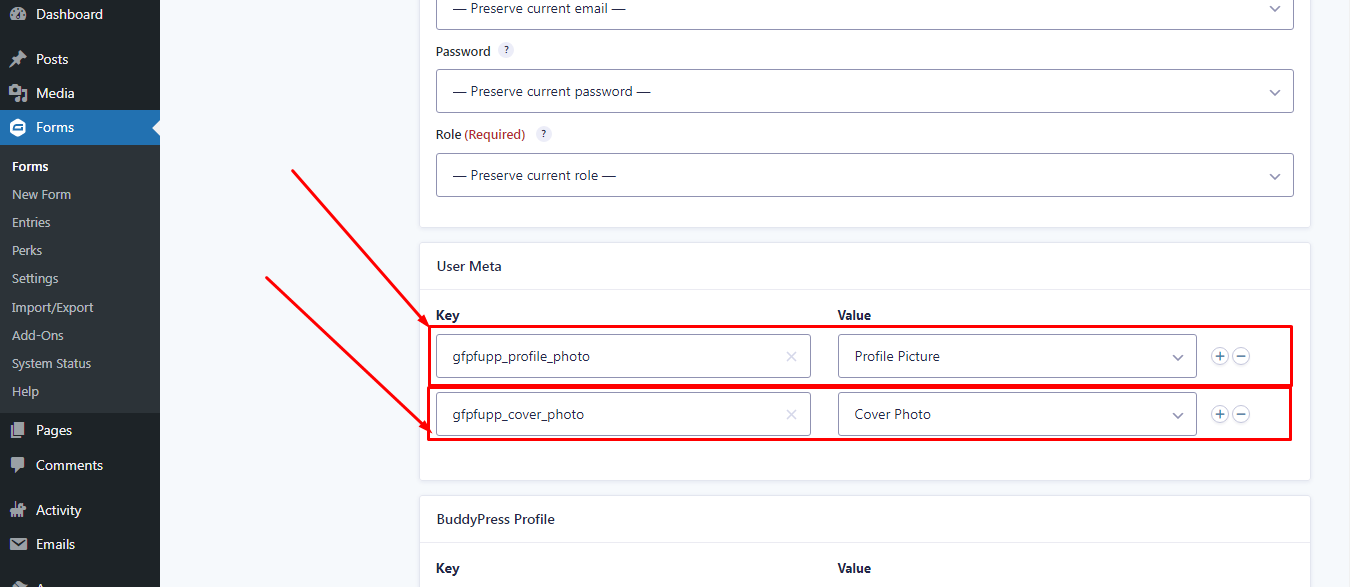This screenshot has width=1350, height=587.
Task: Remove the gfpfupp_cover_photo meta row
Action: click(1241, 414)
